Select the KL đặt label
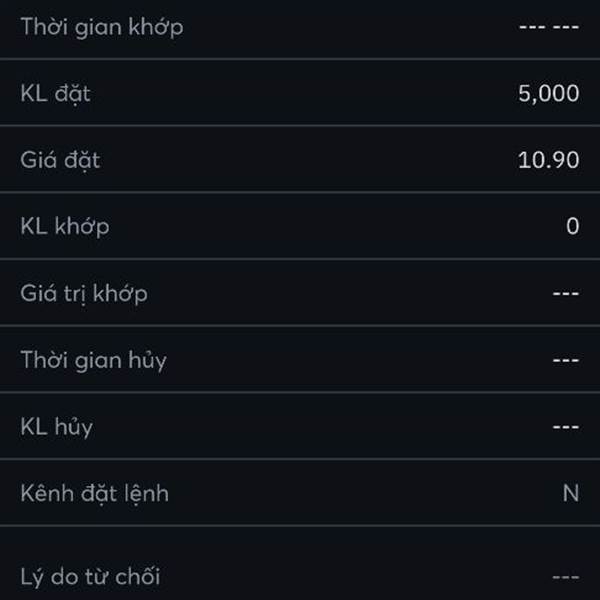 55,94
